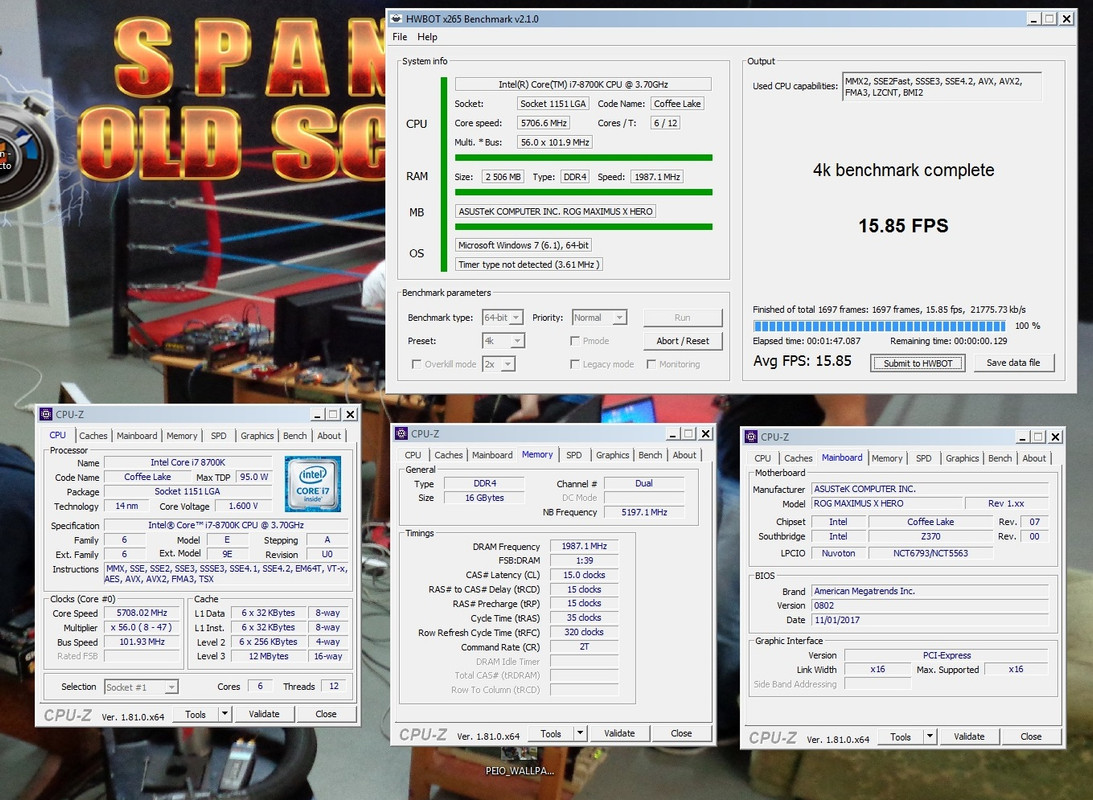Image resolution: width=1093 pixels, height=800 pixels.
Task: Click the LPCIO NCT6793/NCT5563 value
Action: click(930, 553)
